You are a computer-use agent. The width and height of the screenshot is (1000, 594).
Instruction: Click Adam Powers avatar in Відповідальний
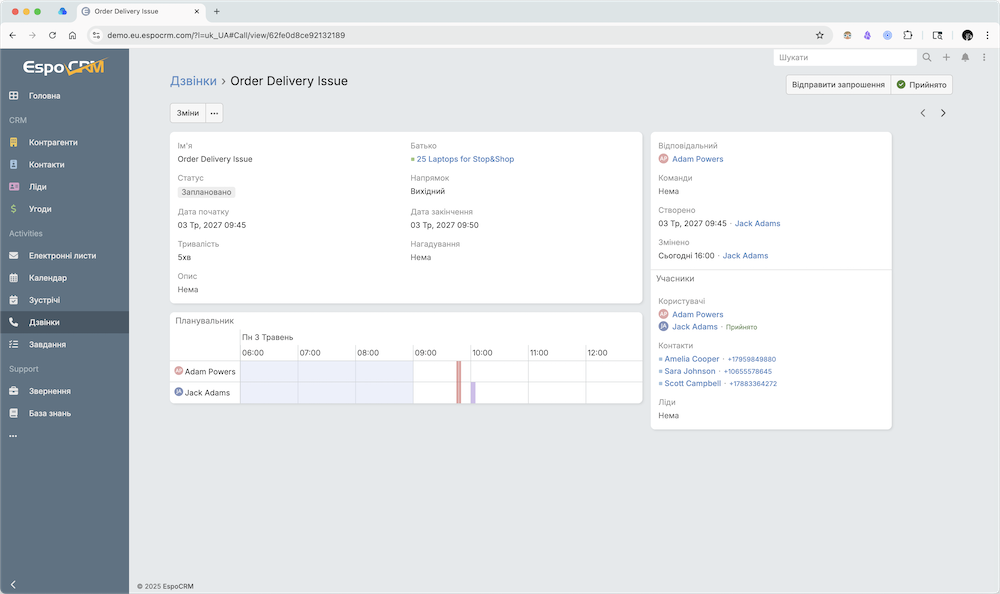point(663,159)
